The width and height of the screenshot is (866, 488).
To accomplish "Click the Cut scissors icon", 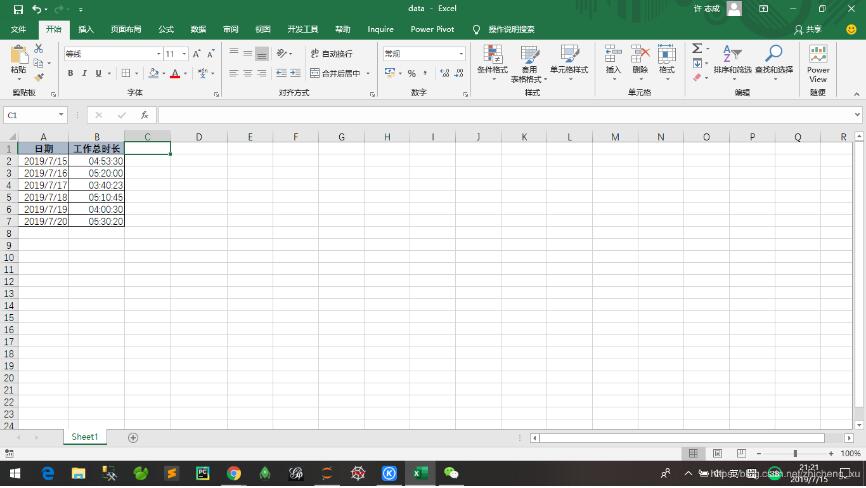I will point(39,49).
